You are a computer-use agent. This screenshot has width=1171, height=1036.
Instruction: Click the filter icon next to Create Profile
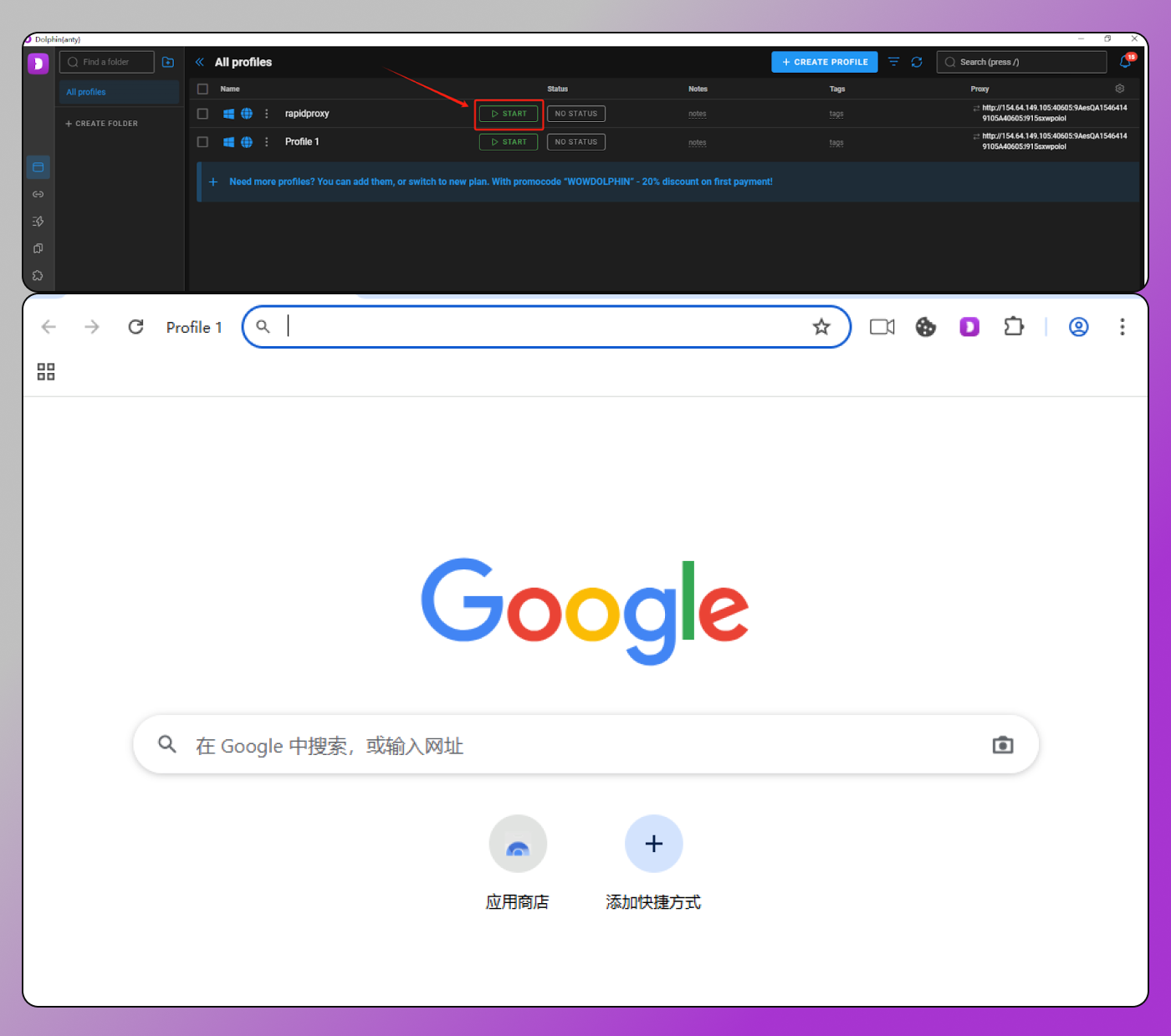click(893, 62)
